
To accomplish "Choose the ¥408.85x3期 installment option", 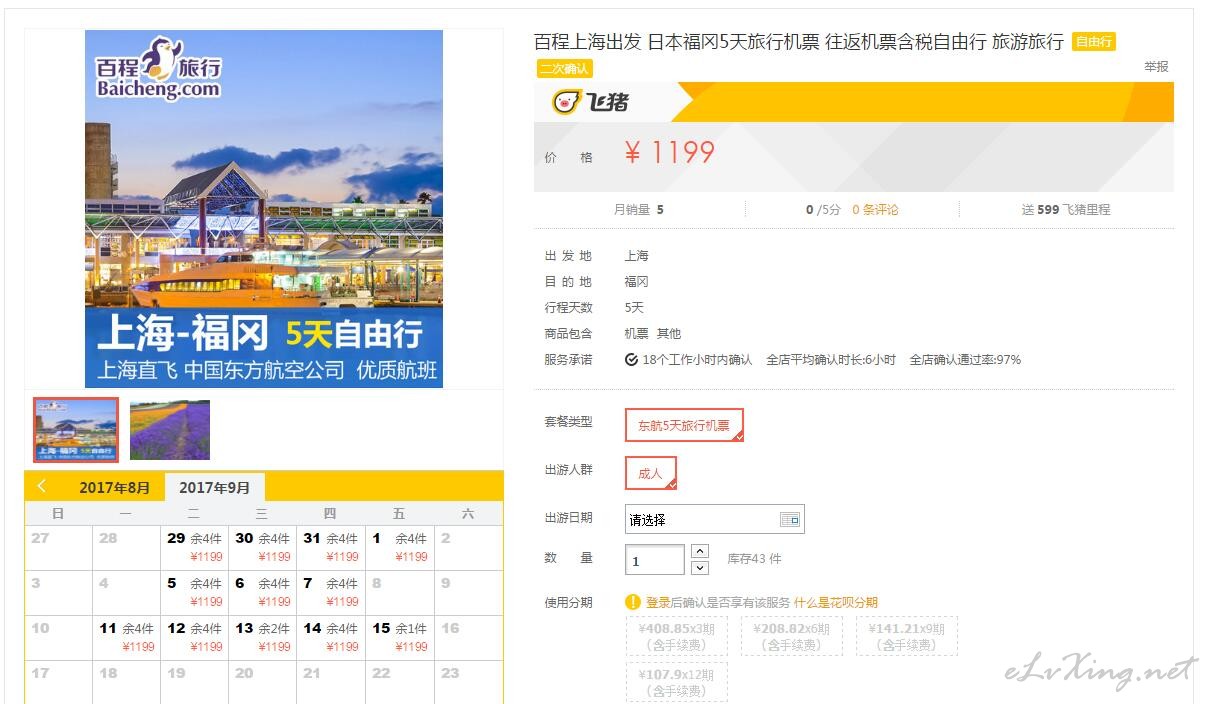I will pyautogui.click(x=676, y=636).
